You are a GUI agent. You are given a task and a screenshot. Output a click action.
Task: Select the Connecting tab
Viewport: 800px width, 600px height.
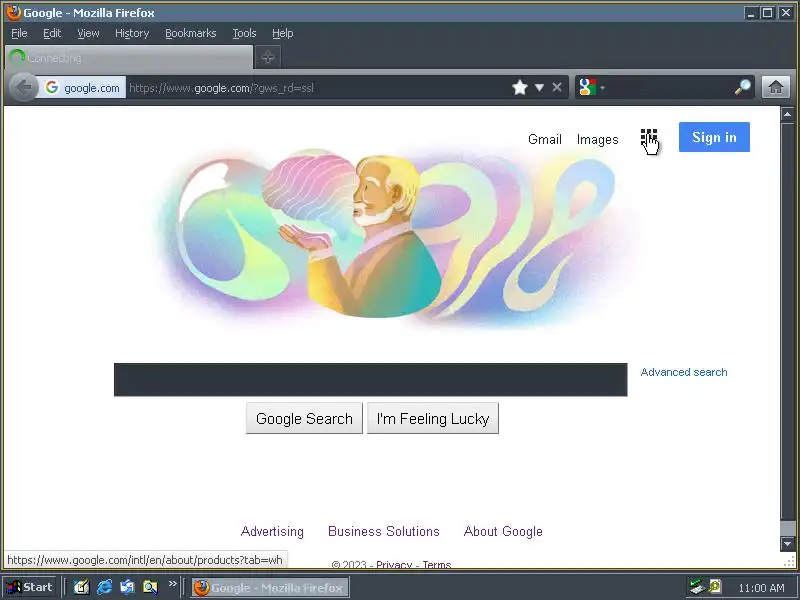click(x=129, y=58)
